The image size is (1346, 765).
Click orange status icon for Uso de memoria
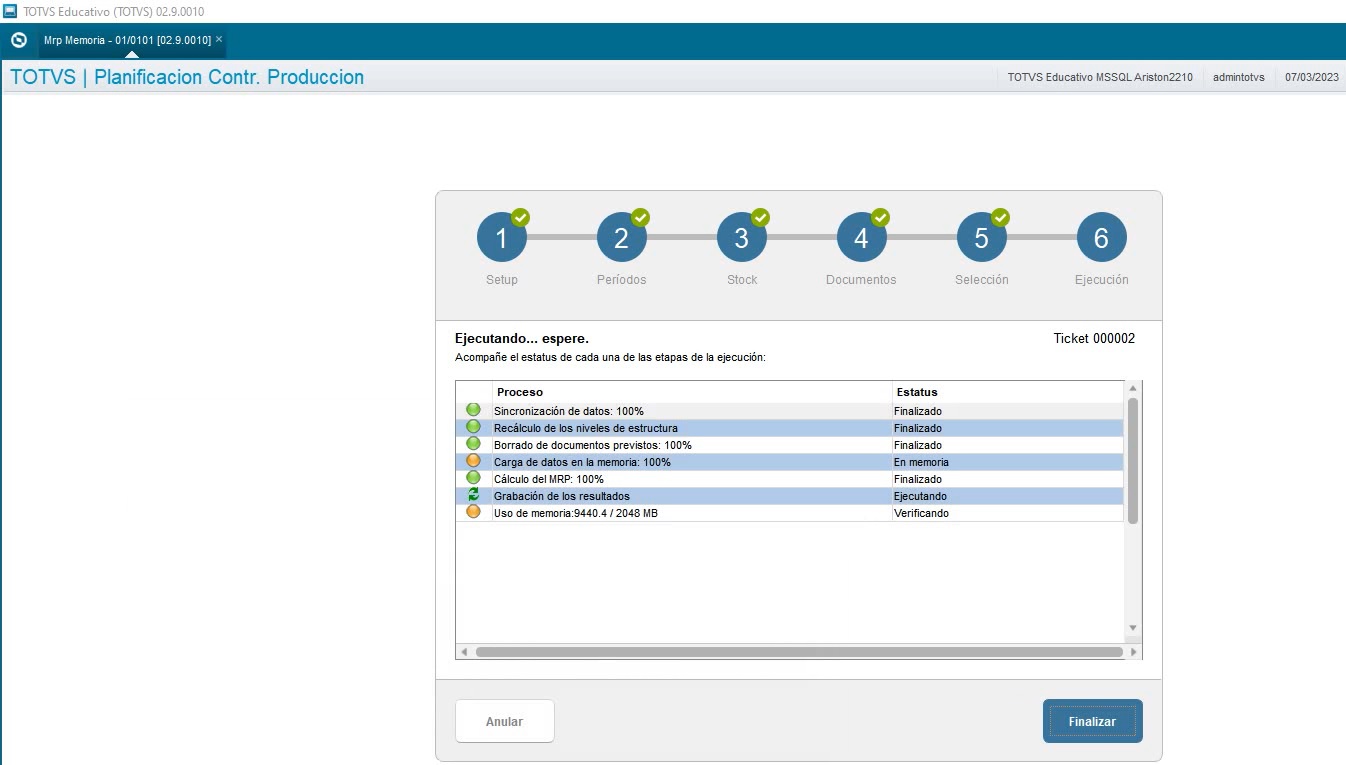(473, 512)
